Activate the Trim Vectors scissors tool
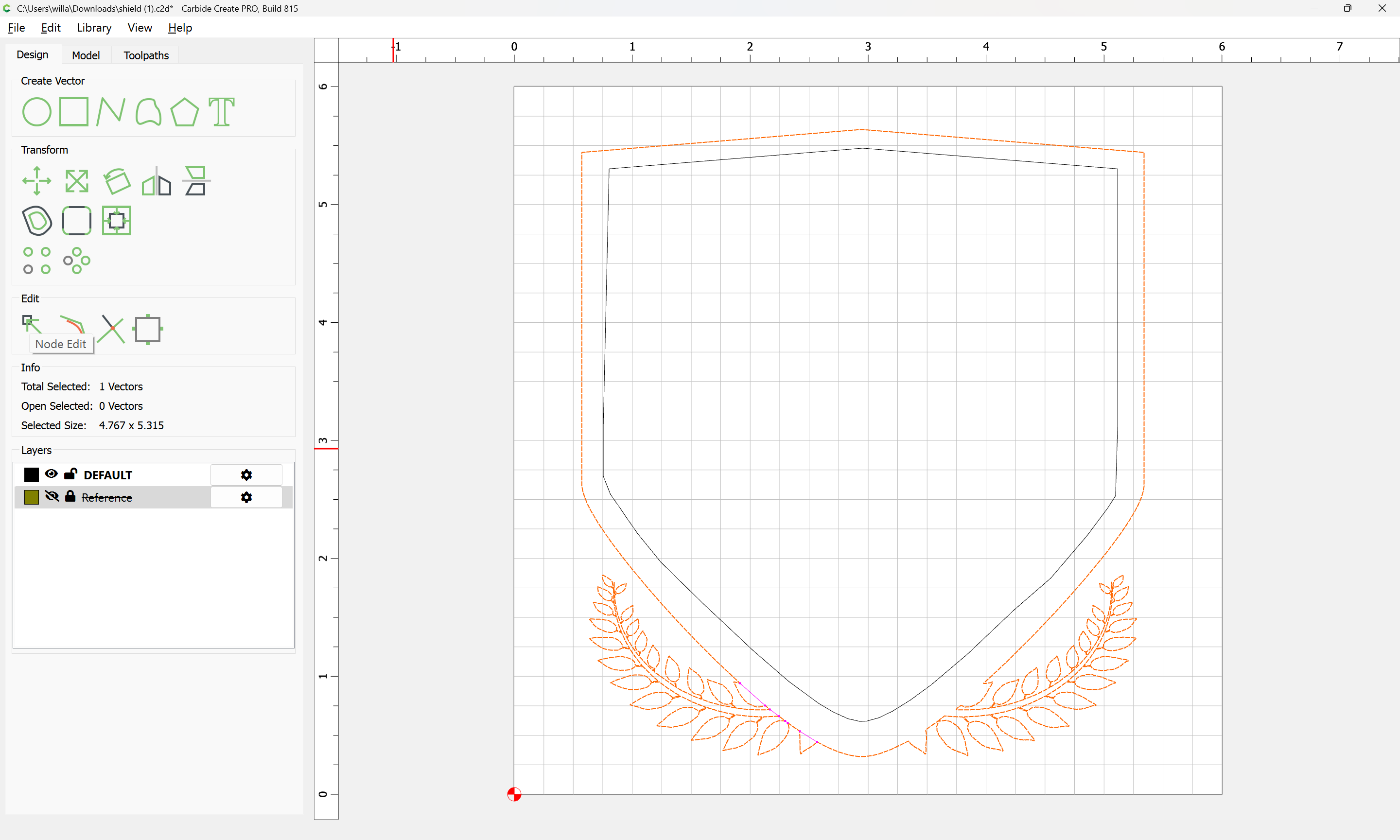Image resolution: width=1400 pixels, height=840 pixels. 111,330
